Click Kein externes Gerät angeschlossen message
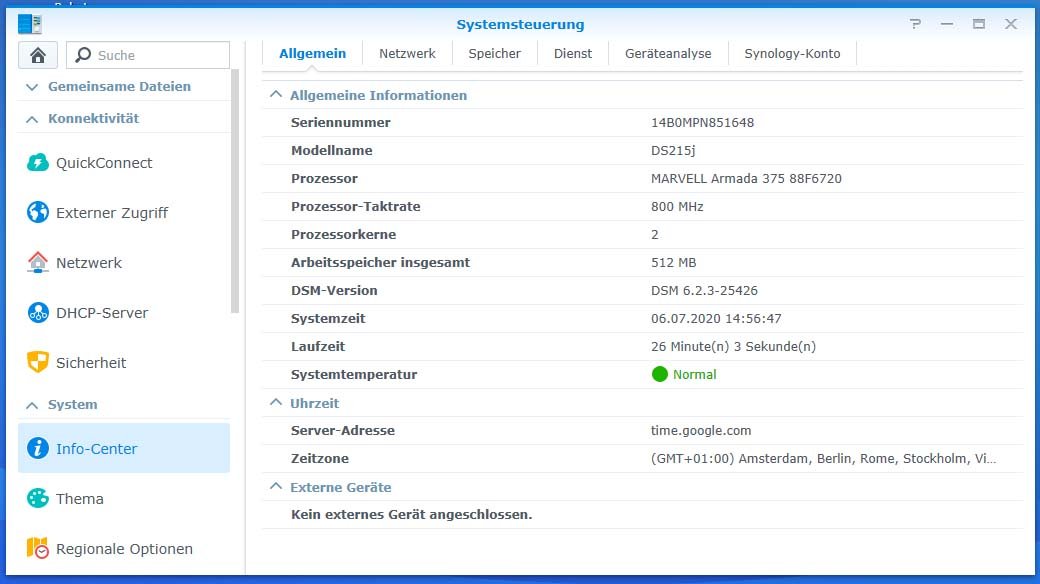Image resolution: width=1040 pixels, height=584 pixels. (x=412, y=515)
